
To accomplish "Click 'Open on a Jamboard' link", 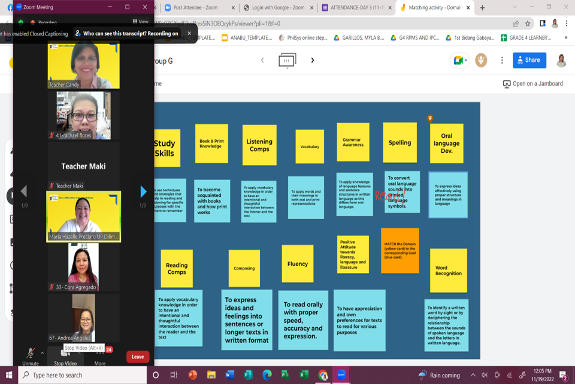I will point(533,84).
